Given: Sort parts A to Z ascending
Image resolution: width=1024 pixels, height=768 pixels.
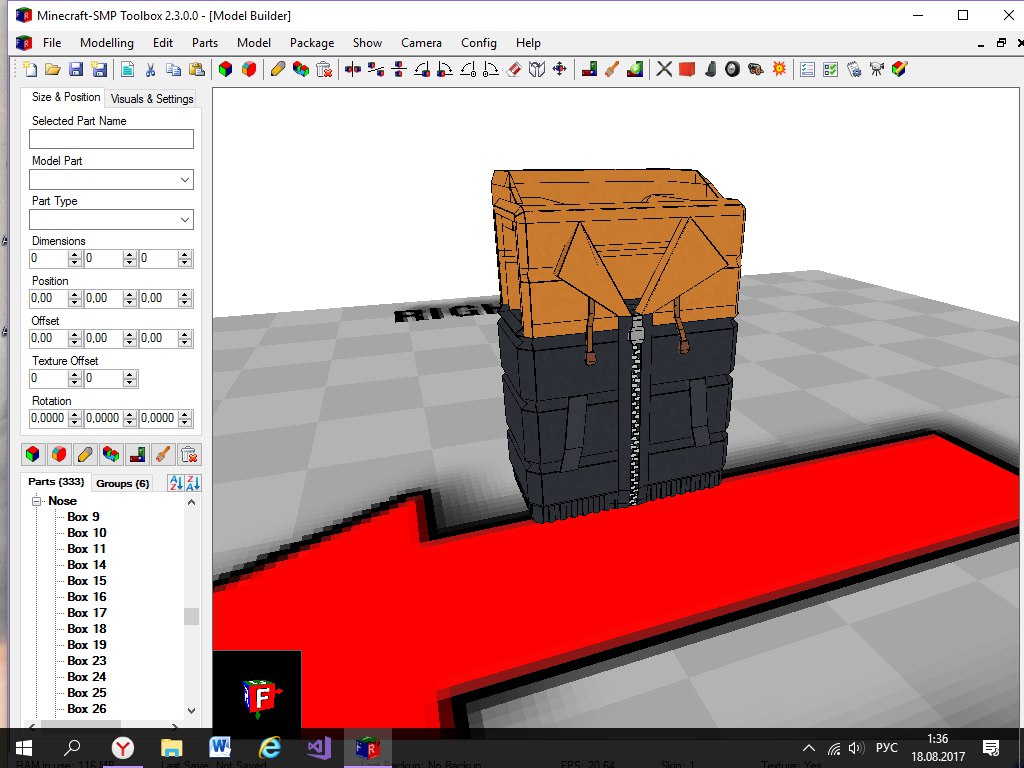Looking at the screenshot, I should [176, 483].
